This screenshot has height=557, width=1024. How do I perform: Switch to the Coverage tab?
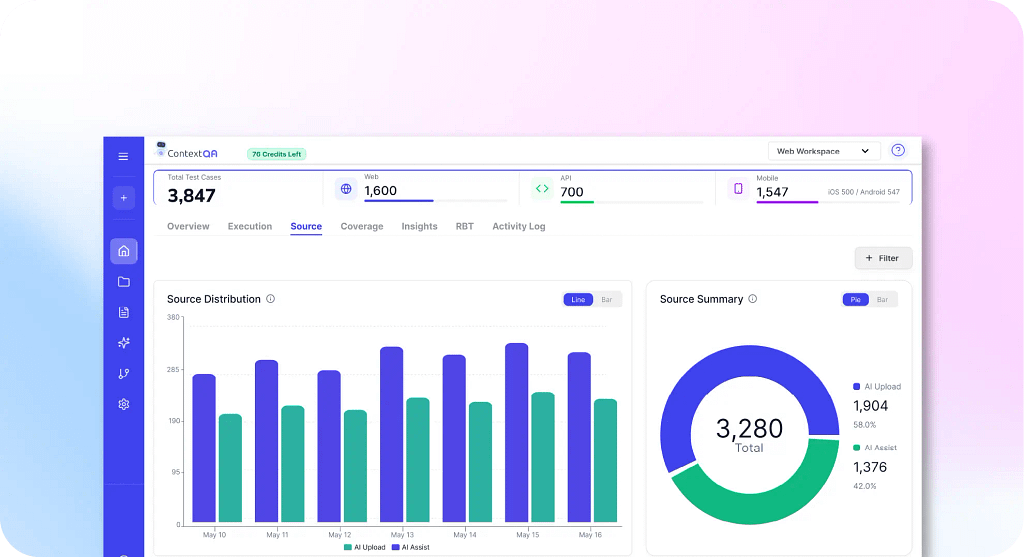(x=361, y=227)
